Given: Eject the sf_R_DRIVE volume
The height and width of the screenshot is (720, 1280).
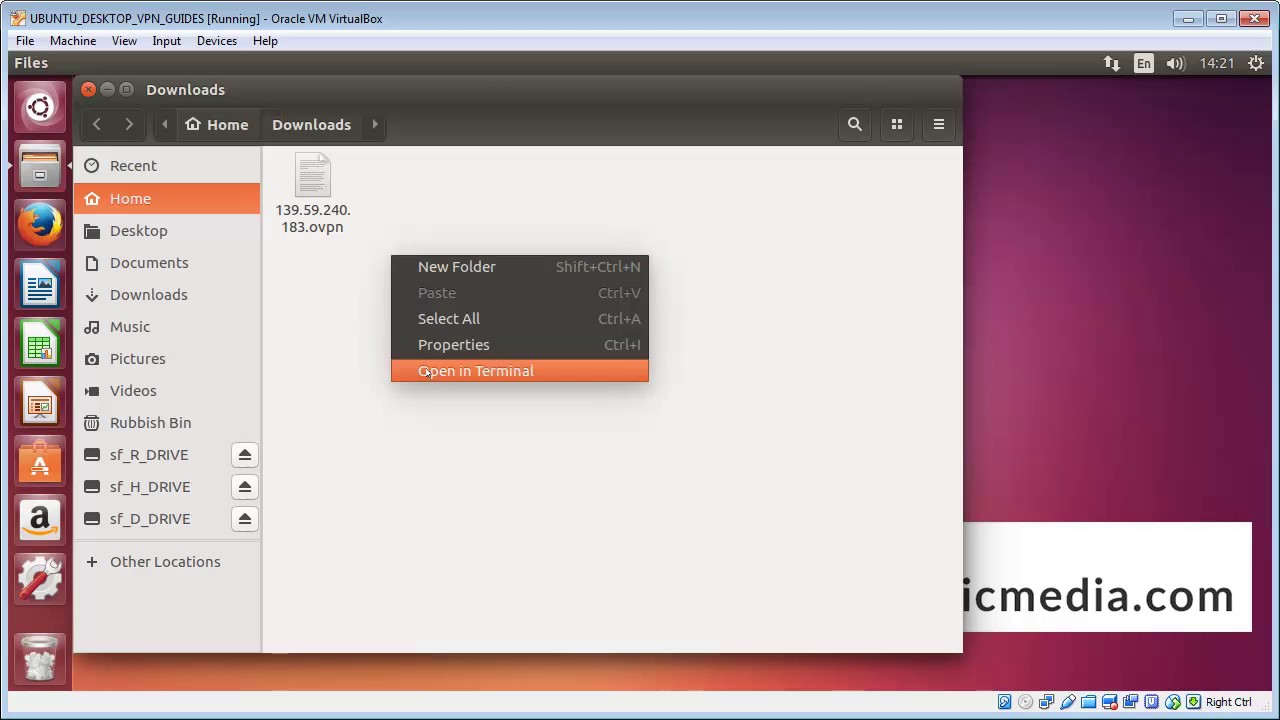Looking at the screenshot, I should pos(244,455).
